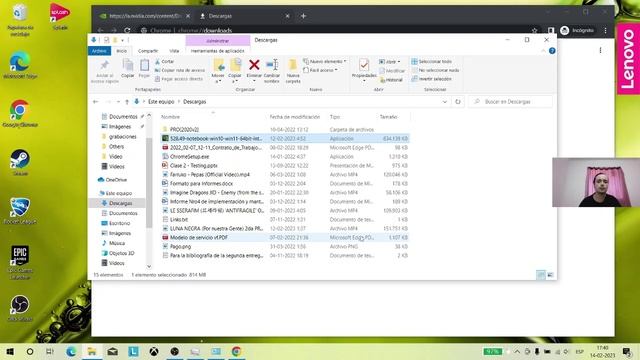Image resolution: width=640 pixels, height=360 pixels.
Task: Click the Explorer back arrow
Action: point(96,102)
